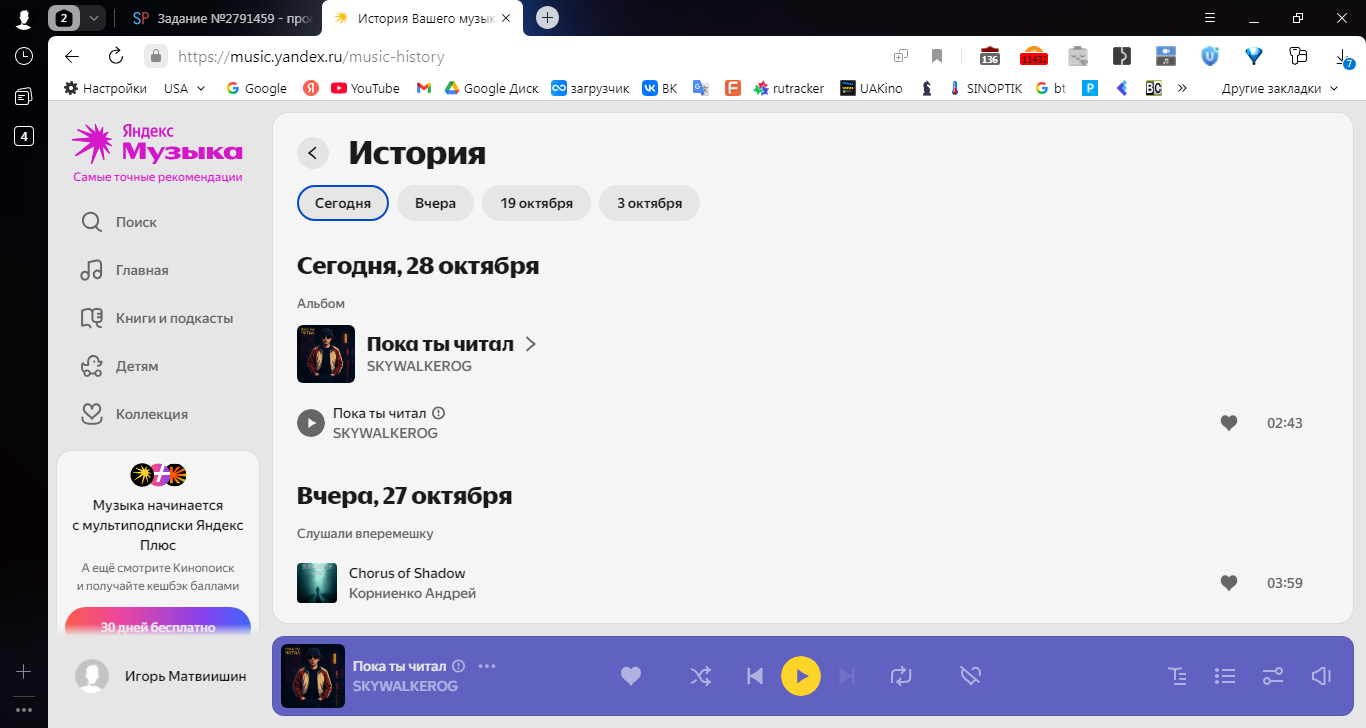Skip to the previous track

coord(755,676)
